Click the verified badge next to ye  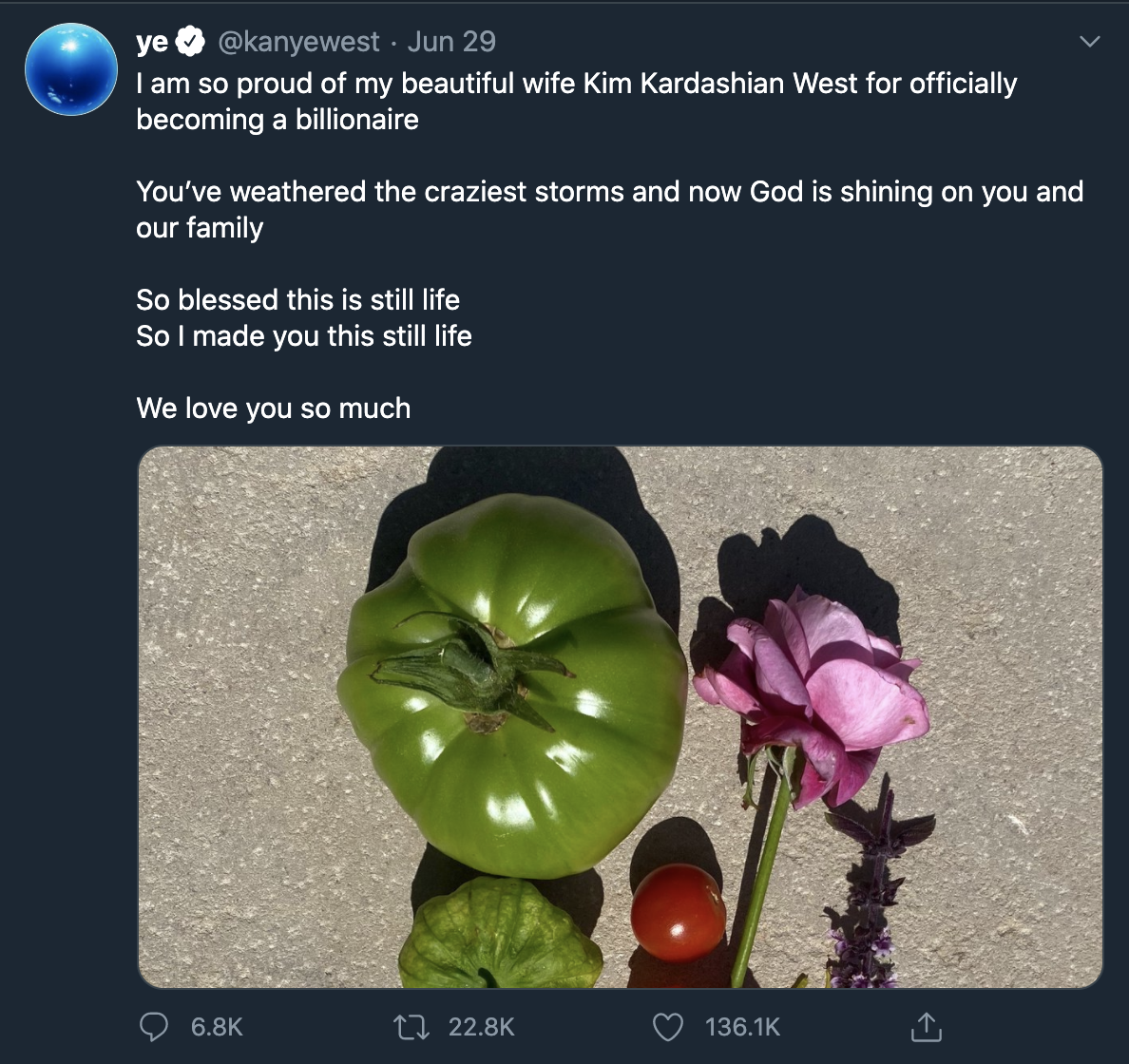(x=191, y=42)
